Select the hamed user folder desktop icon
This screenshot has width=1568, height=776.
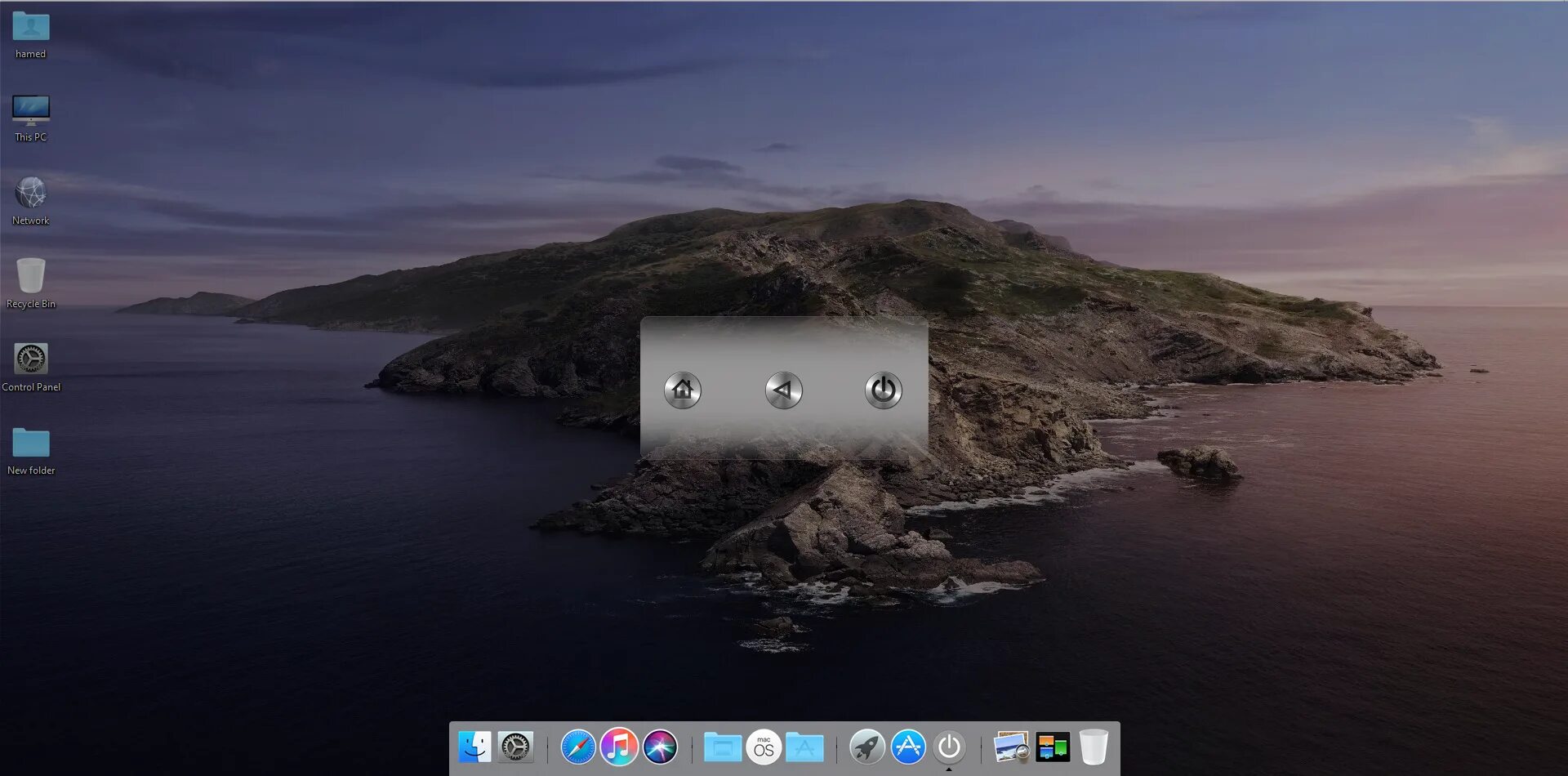pos(31,35)
